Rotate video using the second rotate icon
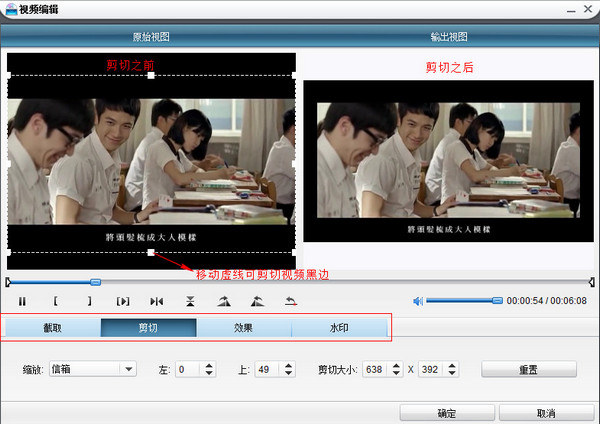 (x=258, y=302)
